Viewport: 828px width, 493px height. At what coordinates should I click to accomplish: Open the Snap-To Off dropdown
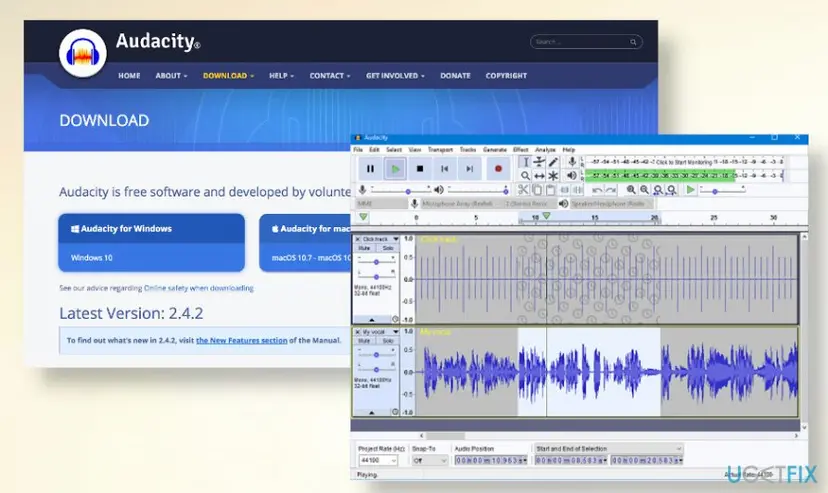click(x=430, y=461)
